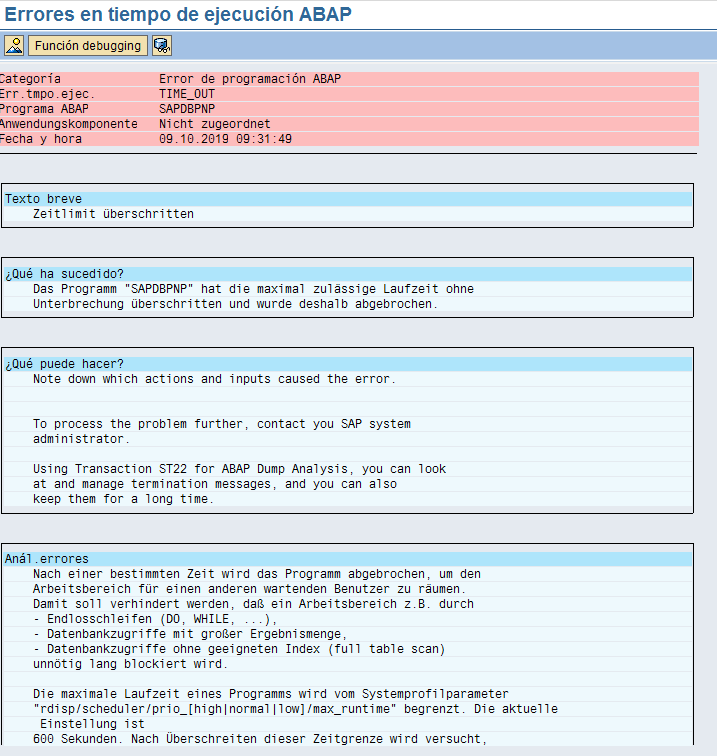Click the user/person icon in the toolbar
717x756 pixels.
(x=14, y=46)
